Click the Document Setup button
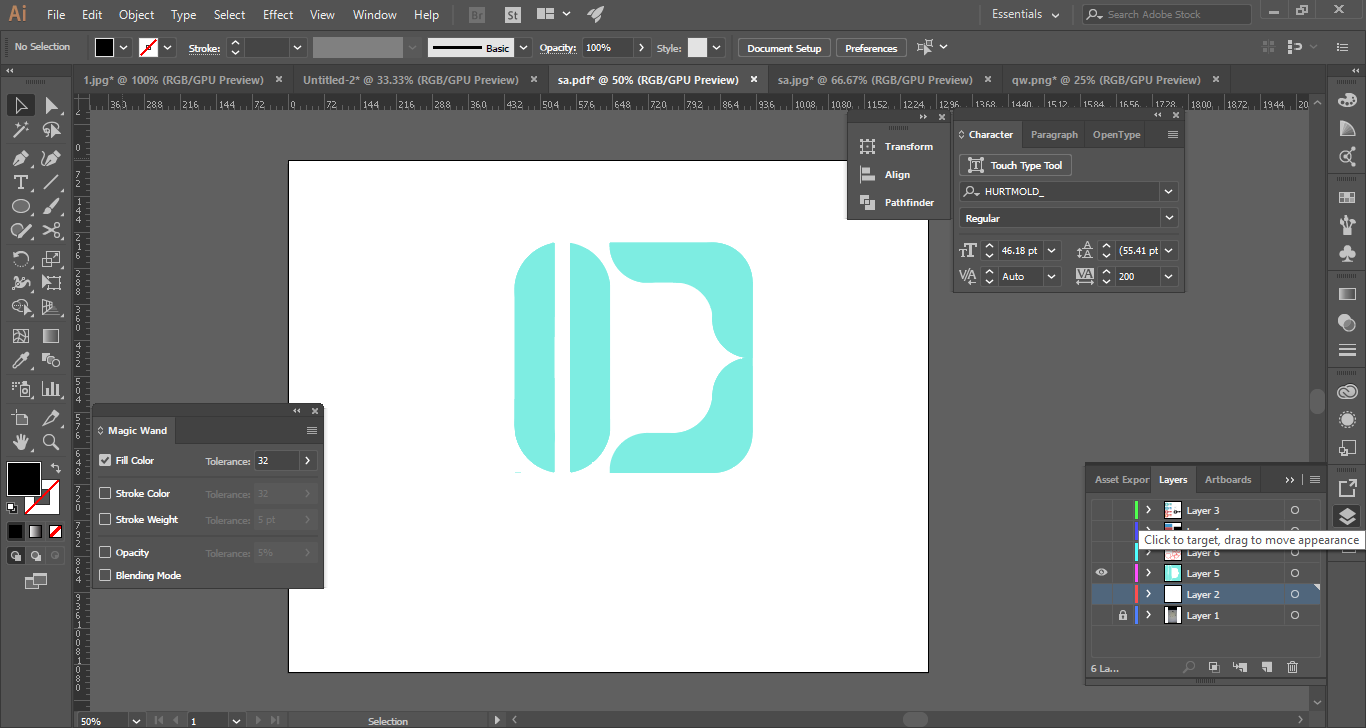Viewport: 1366px width, 728px height. pyautogui.click(x=784, y=48)
